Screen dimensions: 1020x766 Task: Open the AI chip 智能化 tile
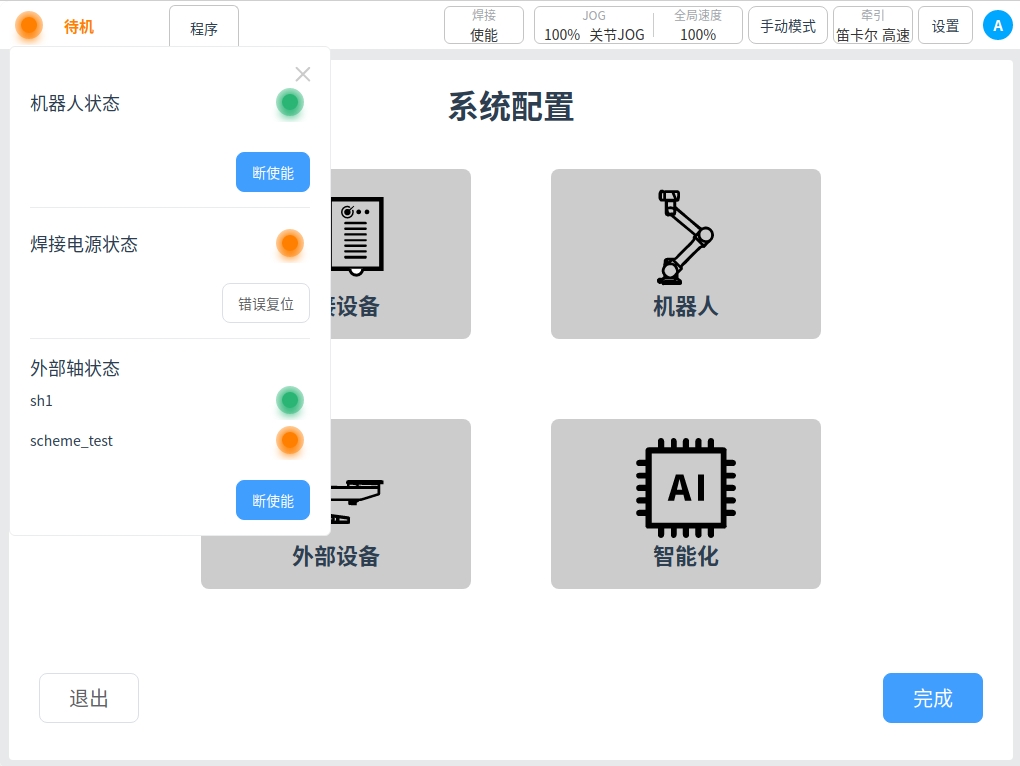685,503
